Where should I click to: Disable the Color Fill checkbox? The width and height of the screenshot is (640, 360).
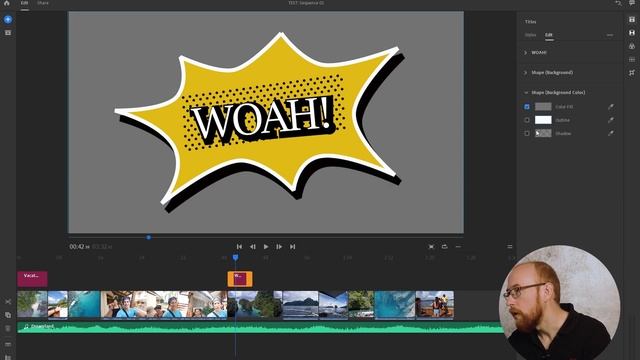[x=527, y=107]
